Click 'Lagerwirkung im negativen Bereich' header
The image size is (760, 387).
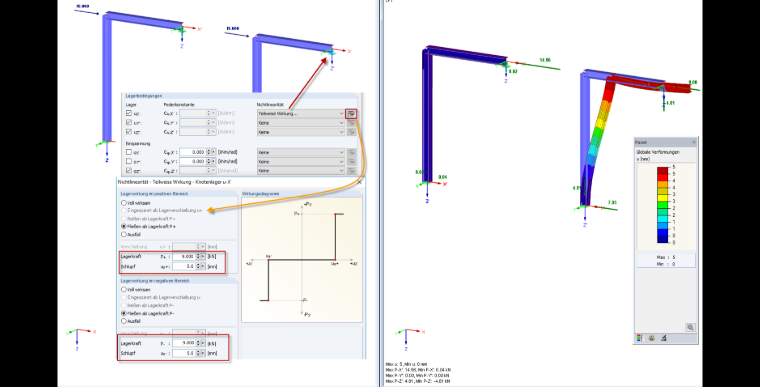point(155,281)
